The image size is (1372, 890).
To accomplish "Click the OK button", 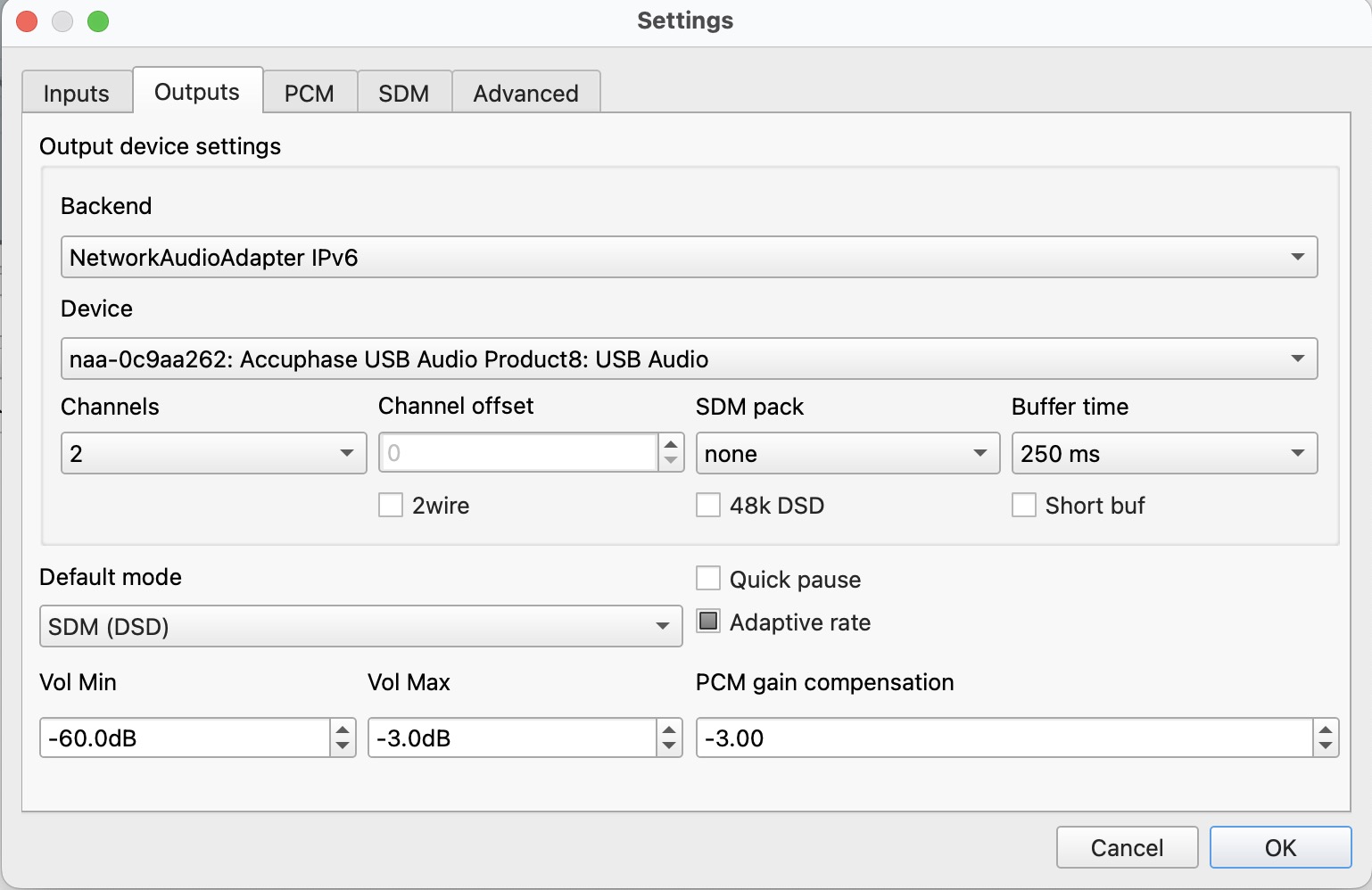I will tap(1280, 847).
